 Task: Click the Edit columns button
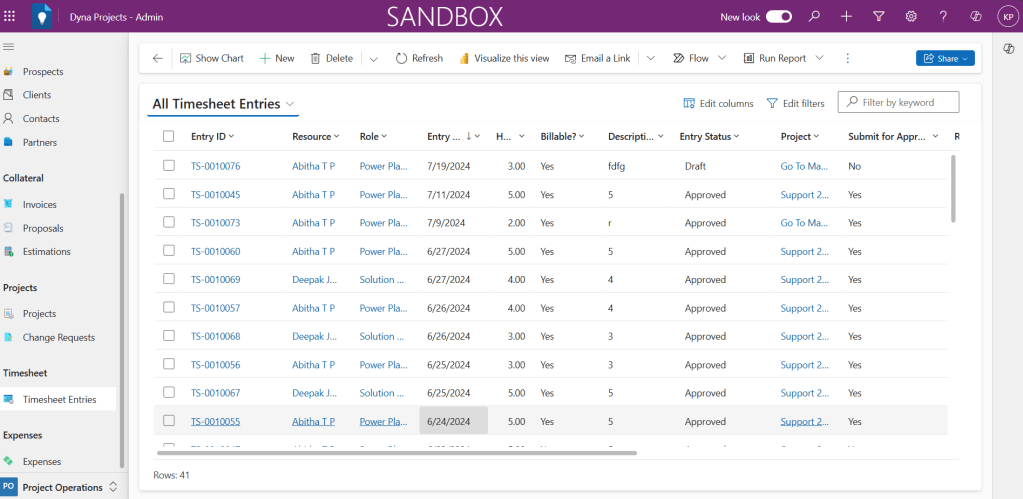click(x=718, y=103)
